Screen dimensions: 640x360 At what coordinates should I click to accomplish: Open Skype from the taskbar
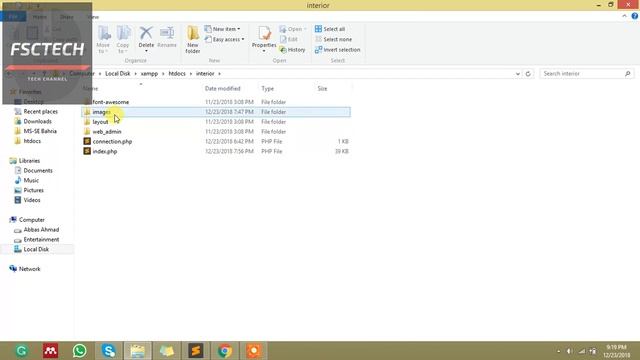[109, 351]
